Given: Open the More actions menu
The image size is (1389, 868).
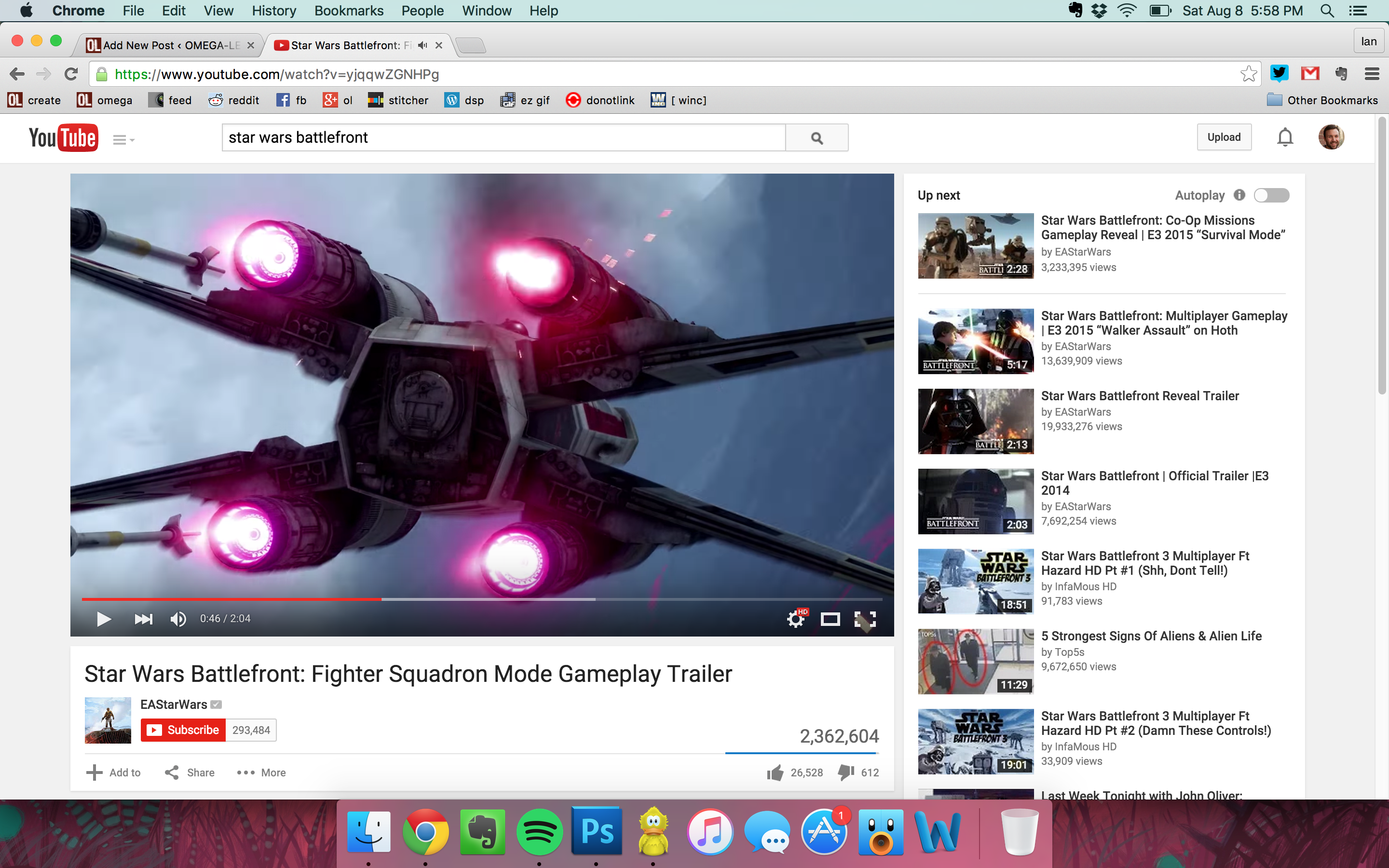Looking at the screenshot, I should coord(261,773).
